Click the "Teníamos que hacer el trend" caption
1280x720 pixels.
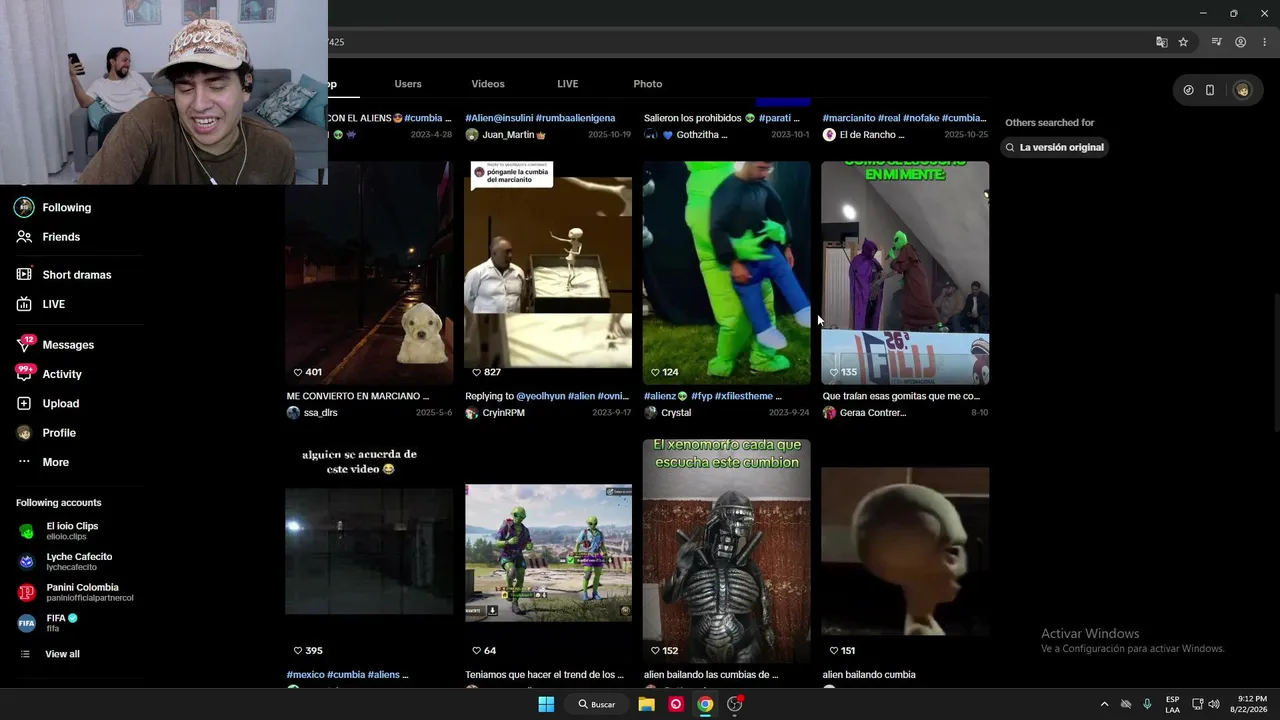click(544, 675)
